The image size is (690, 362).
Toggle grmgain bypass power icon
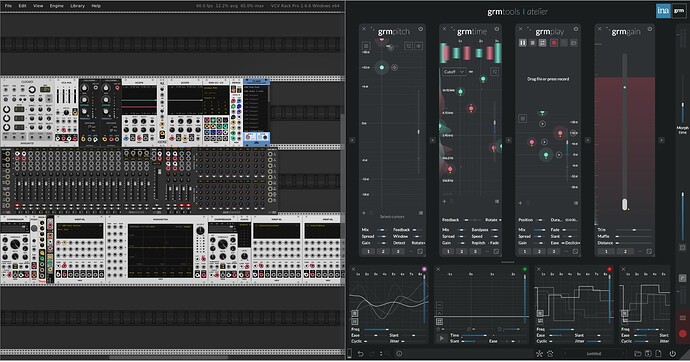click(650, 29)
